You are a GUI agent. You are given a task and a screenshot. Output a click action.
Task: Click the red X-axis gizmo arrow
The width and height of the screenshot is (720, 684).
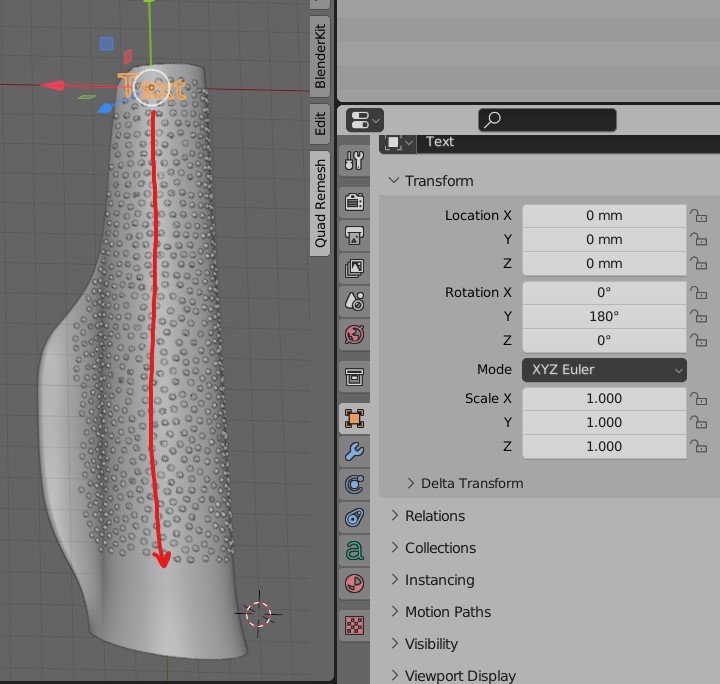(53, 85)
